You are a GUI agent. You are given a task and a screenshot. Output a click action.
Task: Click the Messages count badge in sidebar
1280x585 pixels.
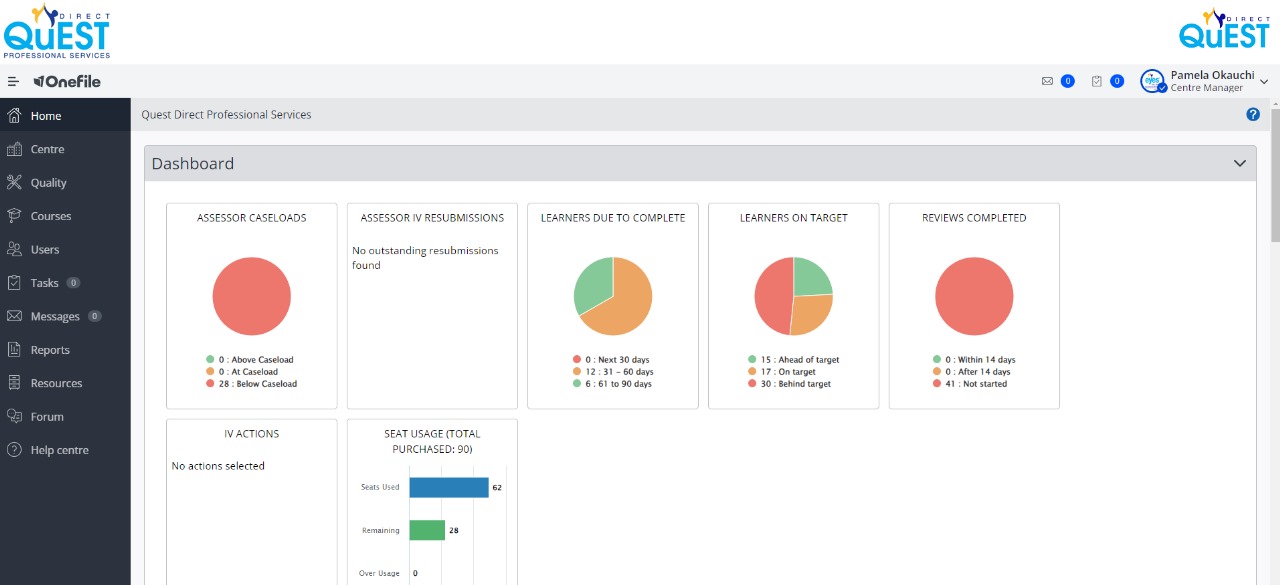tap(95, 316)
